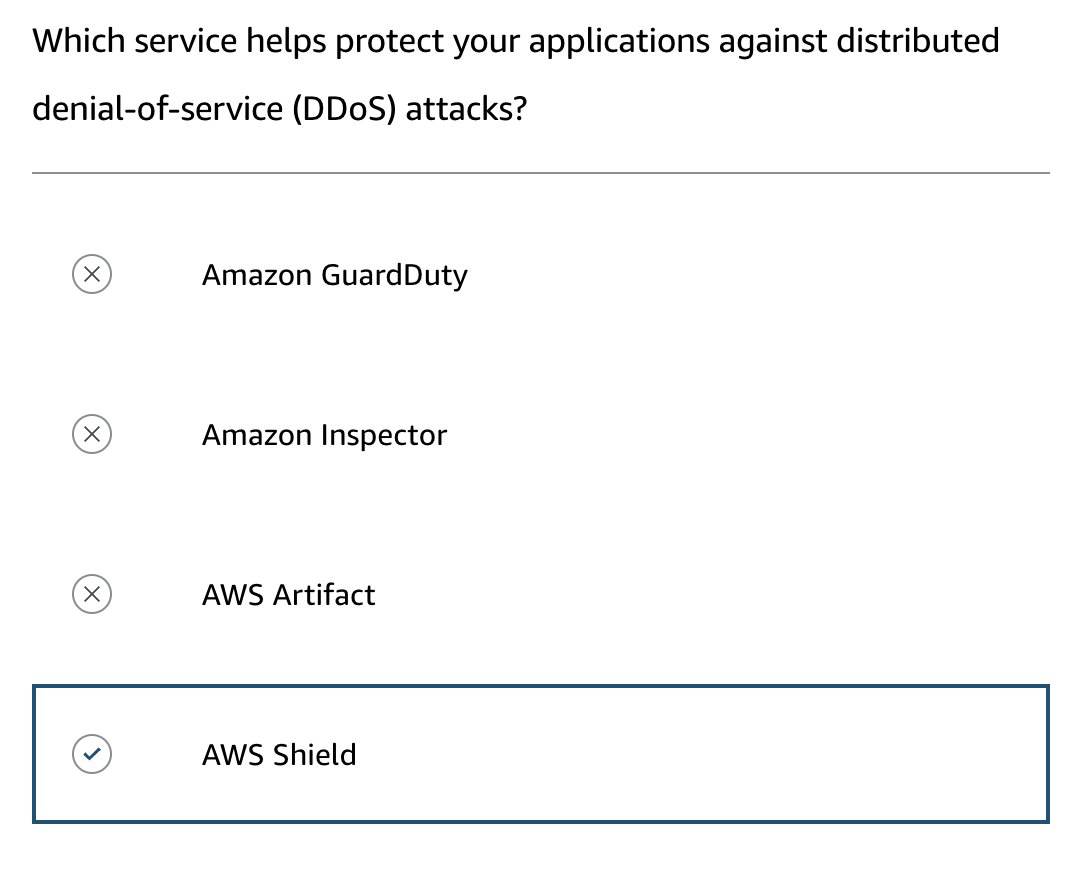The image size is (1076, 880).
Task: Click the horizontal divider below the question
Action: tap(540, 173)
